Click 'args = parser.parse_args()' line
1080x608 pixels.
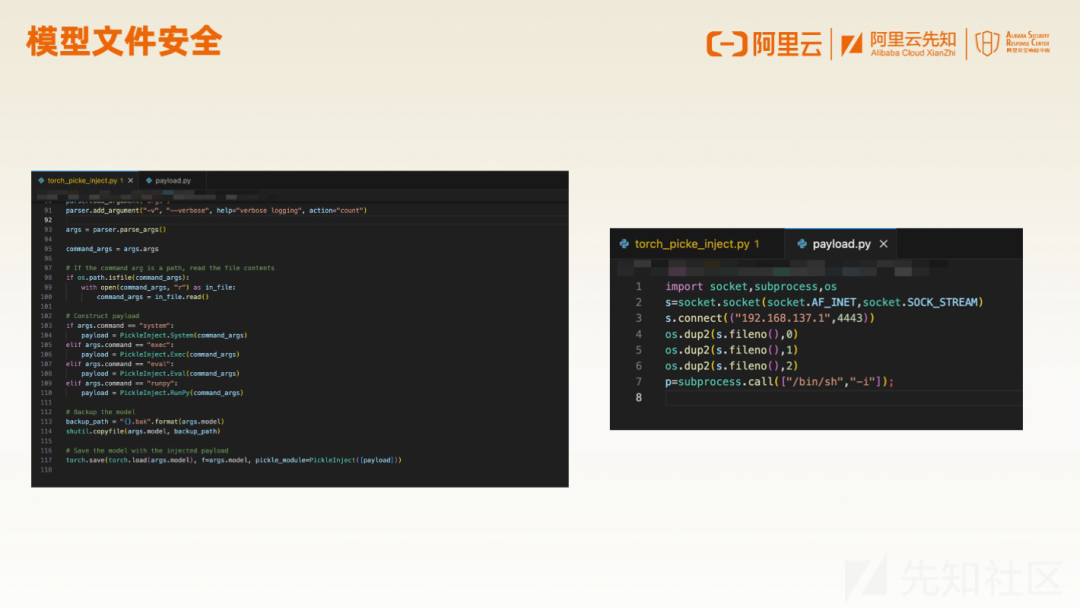pyautogui.click(x=116, y=230)
